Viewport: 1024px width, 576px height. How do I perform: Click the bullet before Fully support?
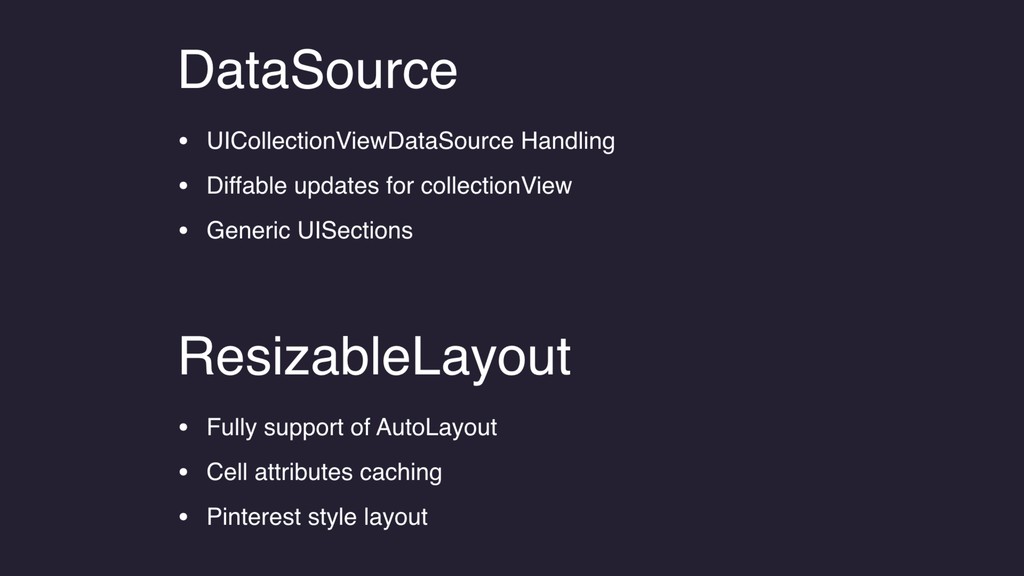coord(184,428)
